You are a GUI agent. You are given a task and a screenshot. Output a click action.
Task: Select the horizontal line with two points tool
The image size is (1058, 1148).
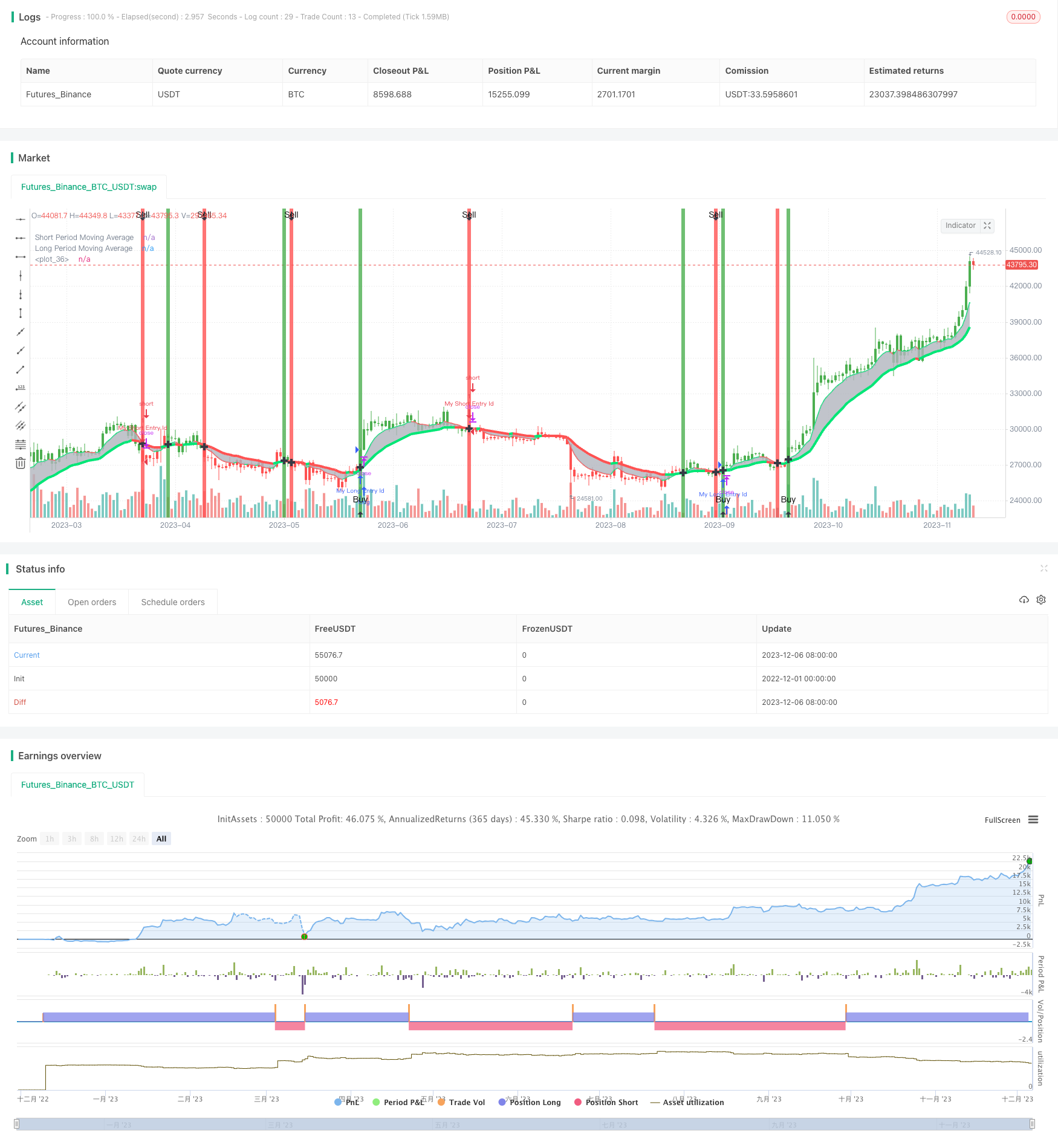tap(21, 238)
